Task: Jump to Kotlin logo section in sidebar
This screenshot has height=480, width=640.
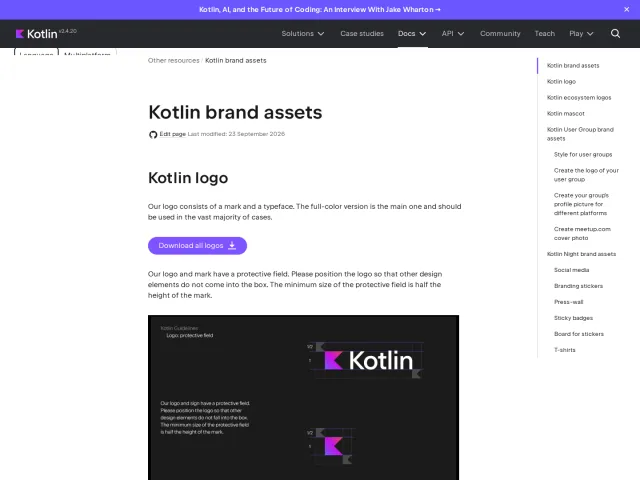Action: point(561,82)
